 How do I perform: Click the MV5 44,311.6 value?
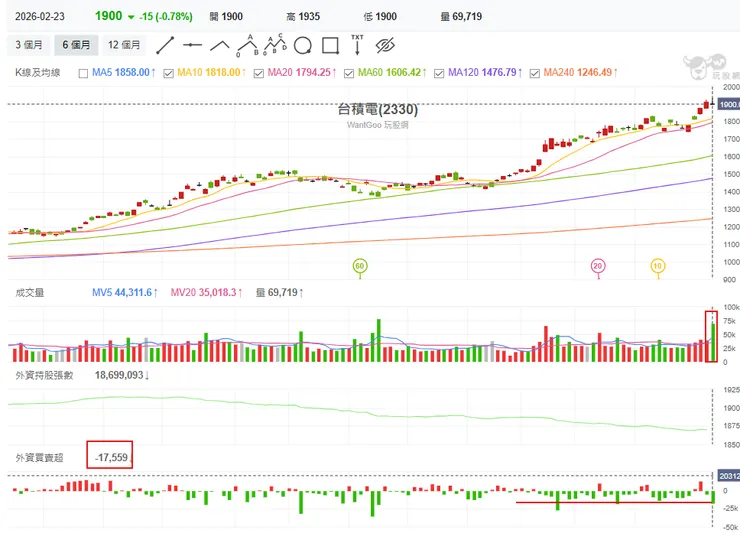125,292
